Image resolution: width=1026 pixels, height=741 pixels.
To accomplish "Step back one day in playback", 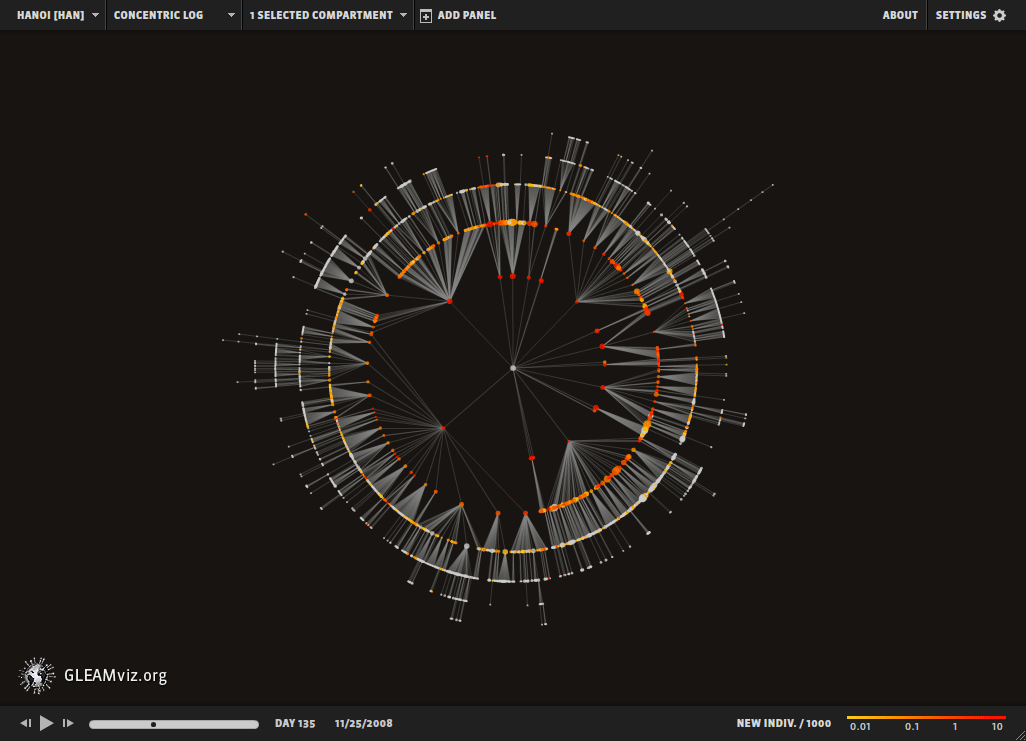I will point(26,723).
